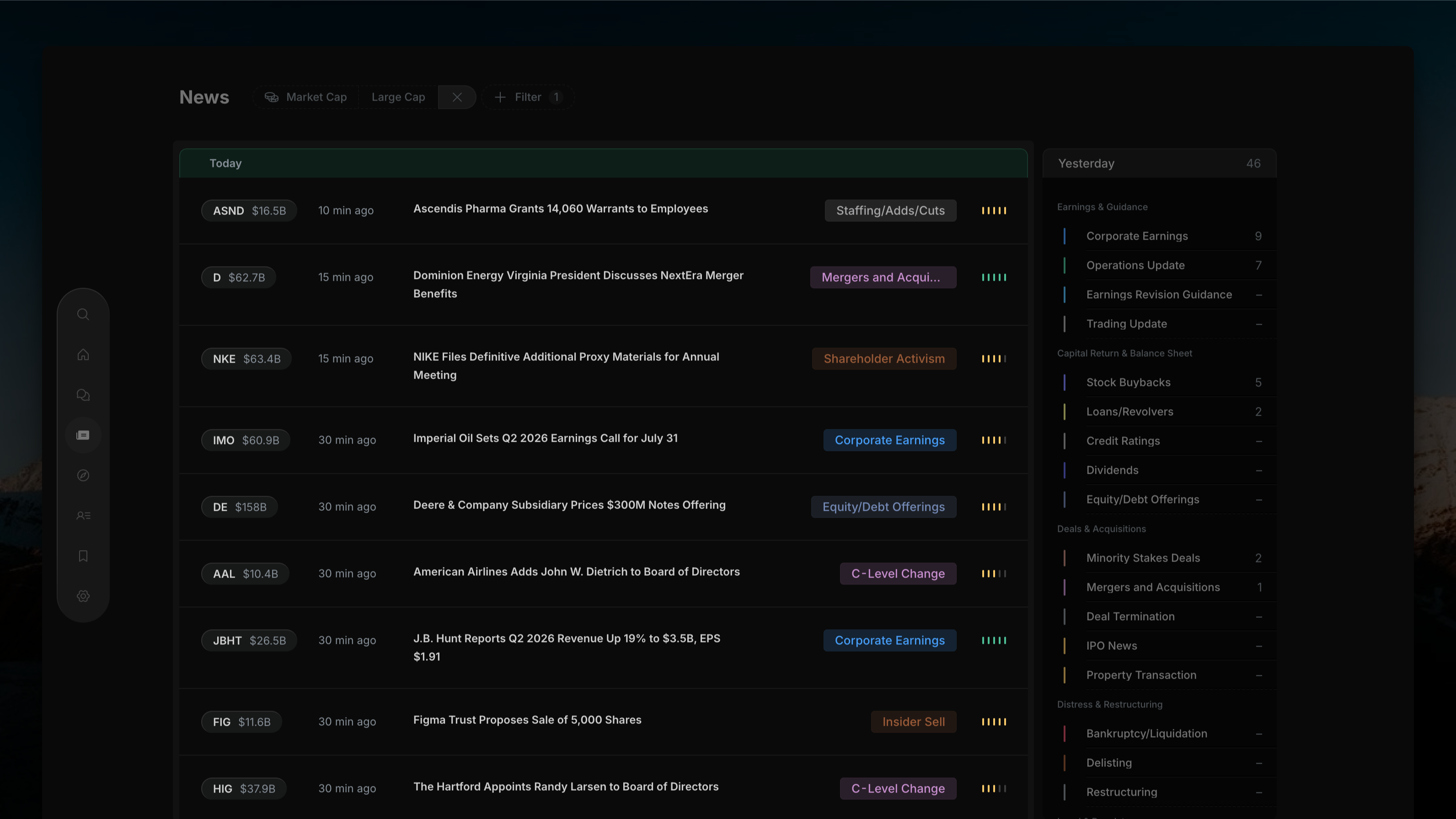Go to Home via sidebar house icon
This screenshot has height=819, width=1456.
[x=83, y=354]
